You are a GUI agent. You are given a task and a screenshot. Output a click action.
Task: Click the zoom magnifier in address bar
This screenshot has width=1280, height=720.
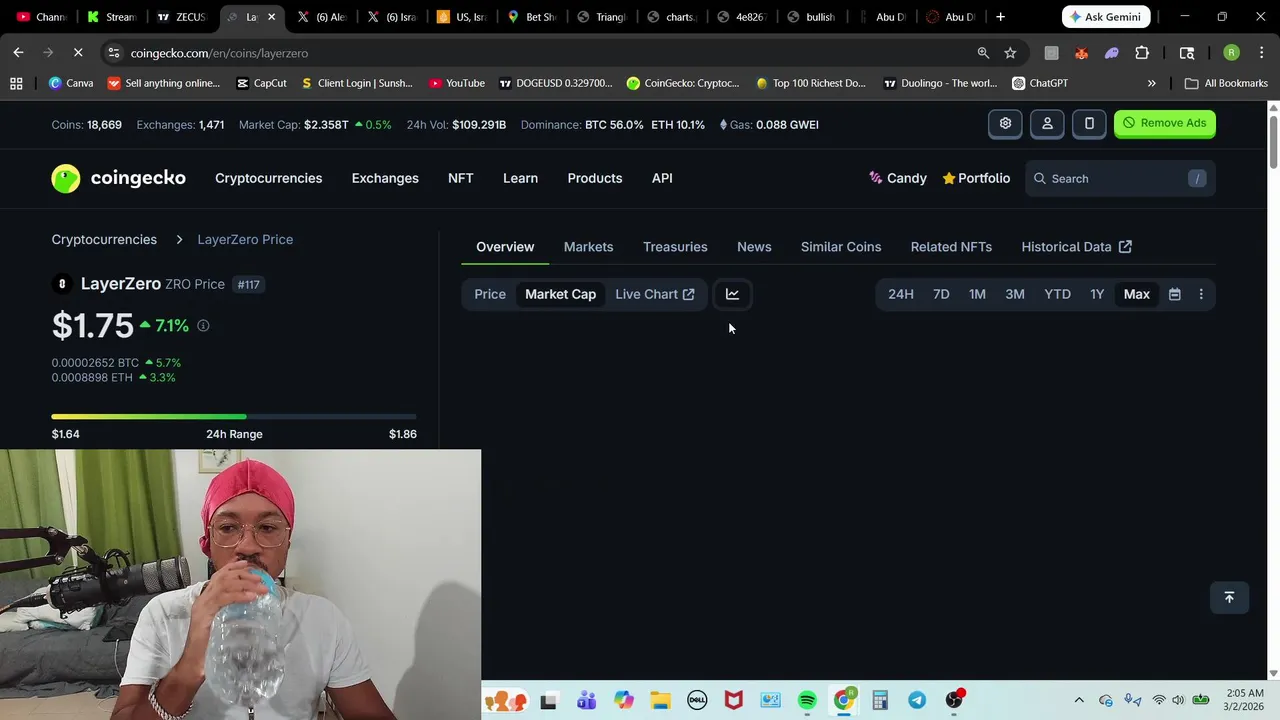pyautogui.click(x=983, y=53)
